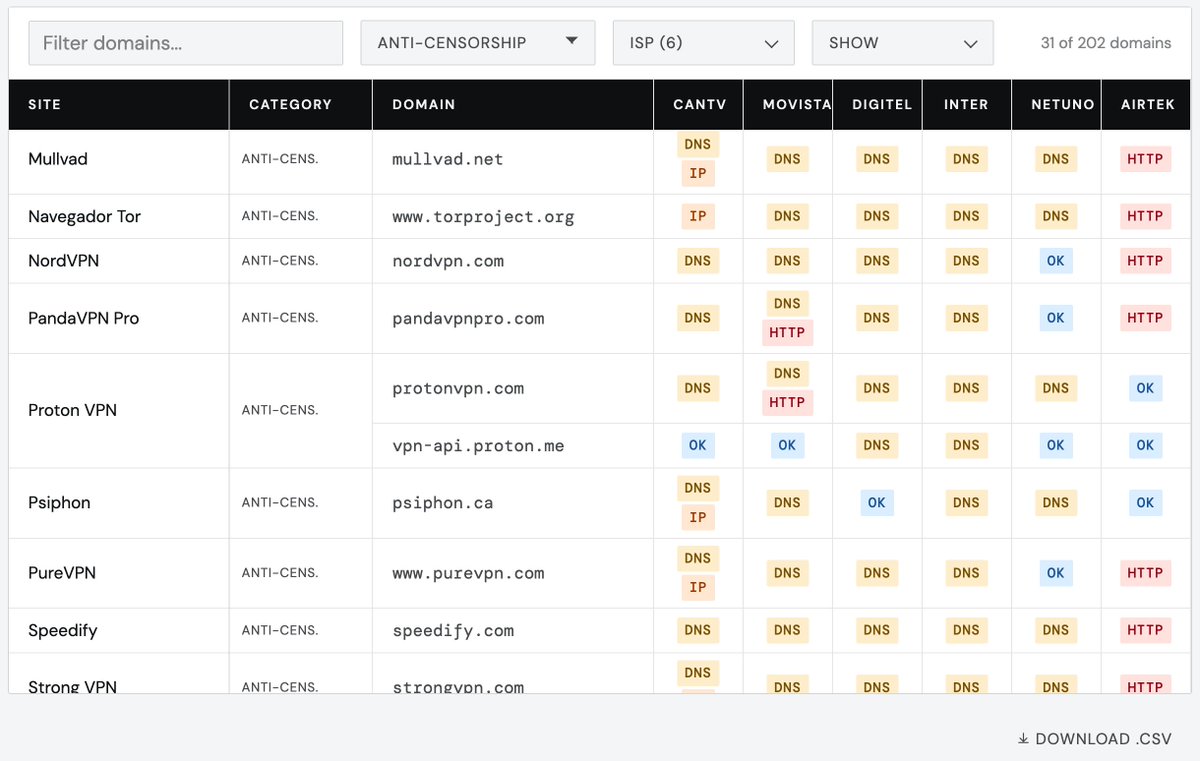Screen dimensions: 1200x761
Task: Click the Proton VPN site name
Action: coord(73,410)
